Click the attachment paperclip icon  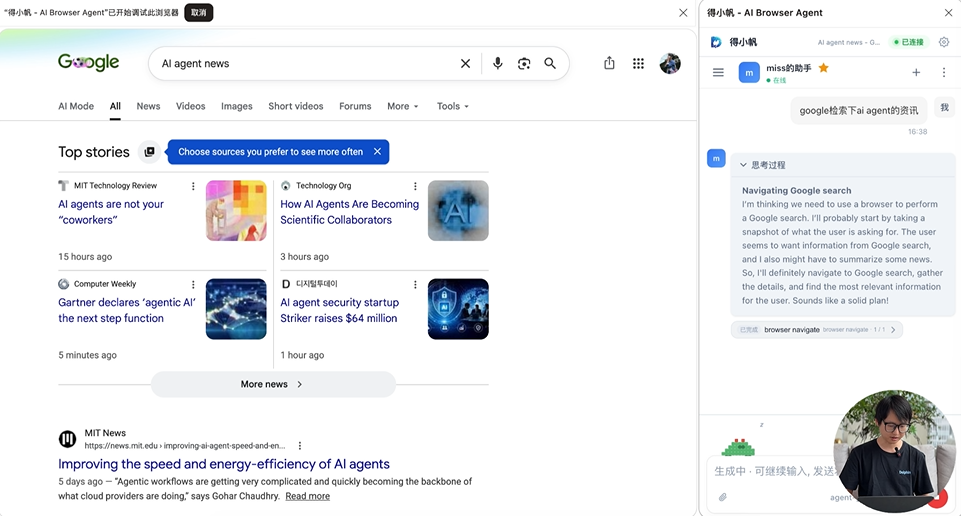tap(723, 497)
